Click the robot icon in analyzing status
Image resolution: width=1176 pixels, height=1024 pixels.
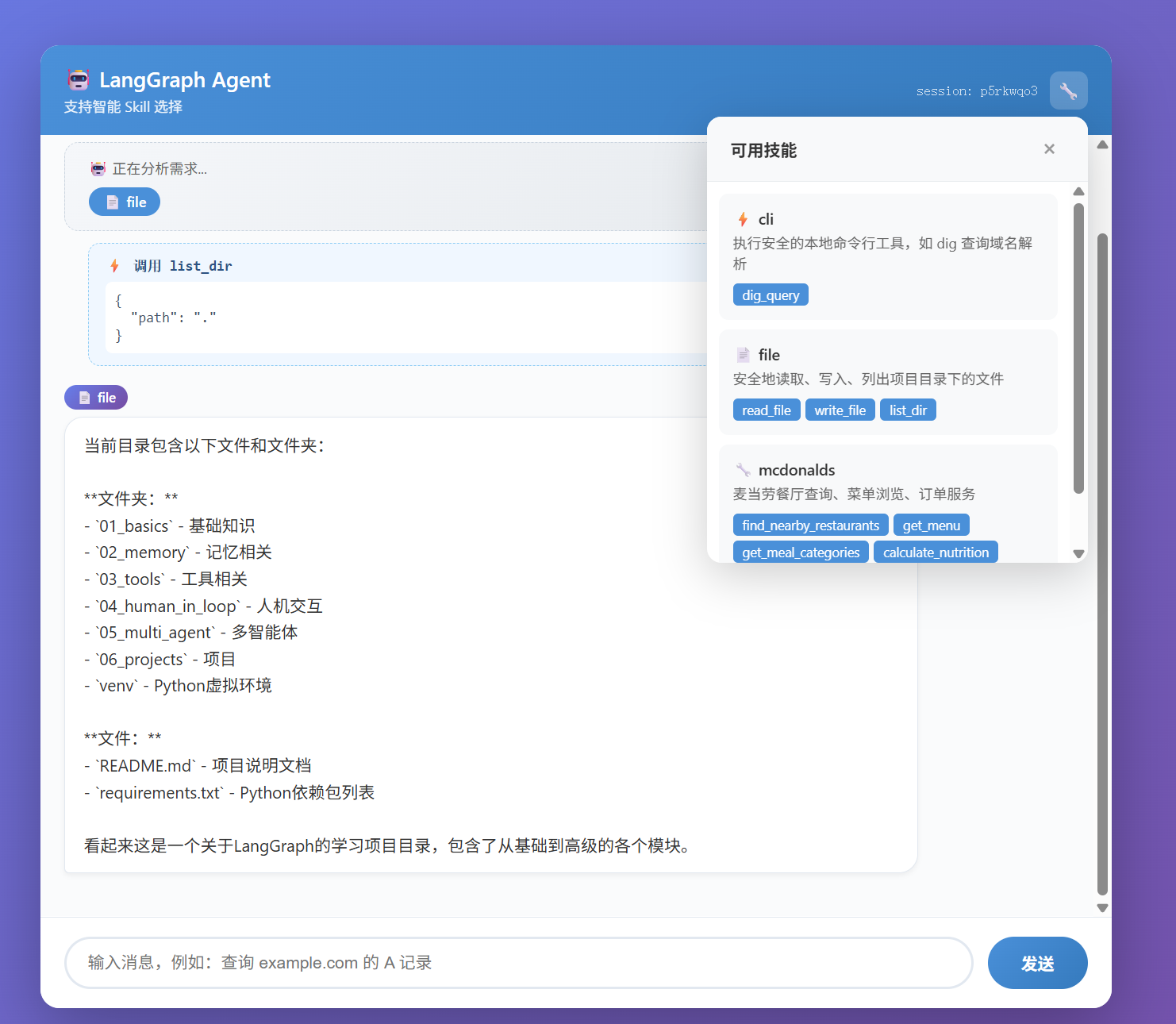coord(98,168)
